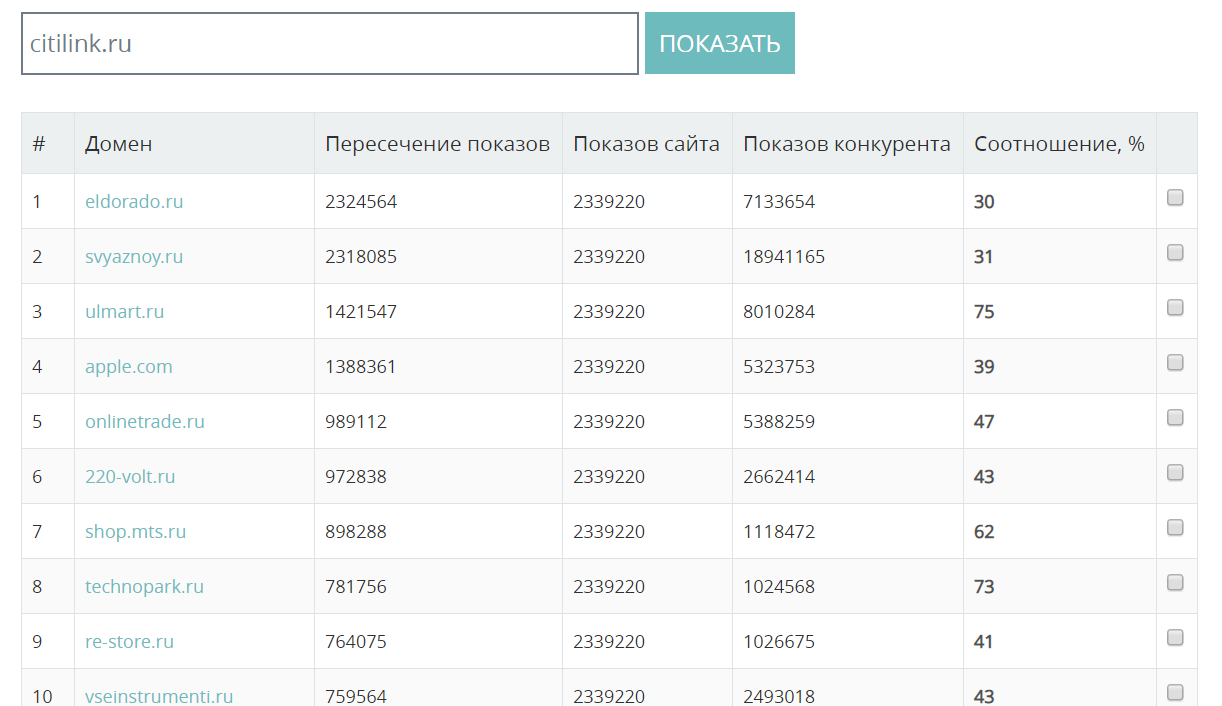Click ratio value 62 in shop.mts.ru row
Screen dimensions: 1222x706
984,531
